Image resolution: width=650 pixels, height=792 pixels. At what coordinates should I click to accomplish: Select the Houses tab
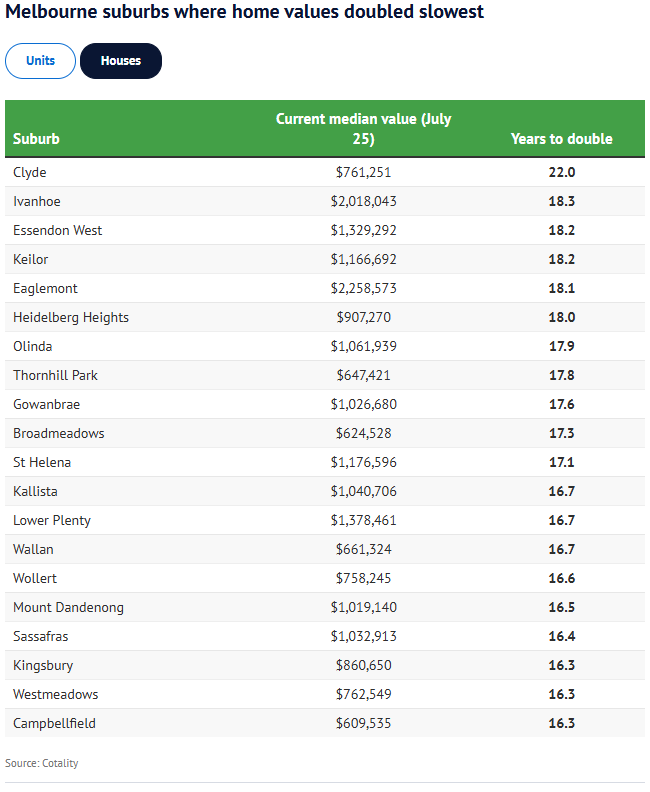pos(121,61)
